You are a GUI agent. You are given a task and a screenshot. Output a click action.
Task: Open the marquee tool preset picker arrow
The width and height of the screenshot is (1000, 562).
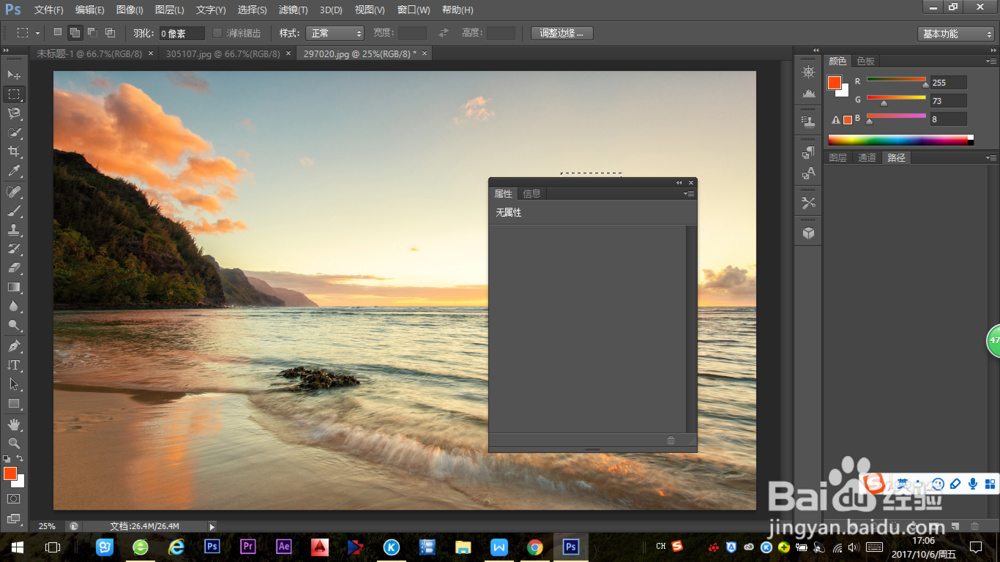(x=37, y=33)
